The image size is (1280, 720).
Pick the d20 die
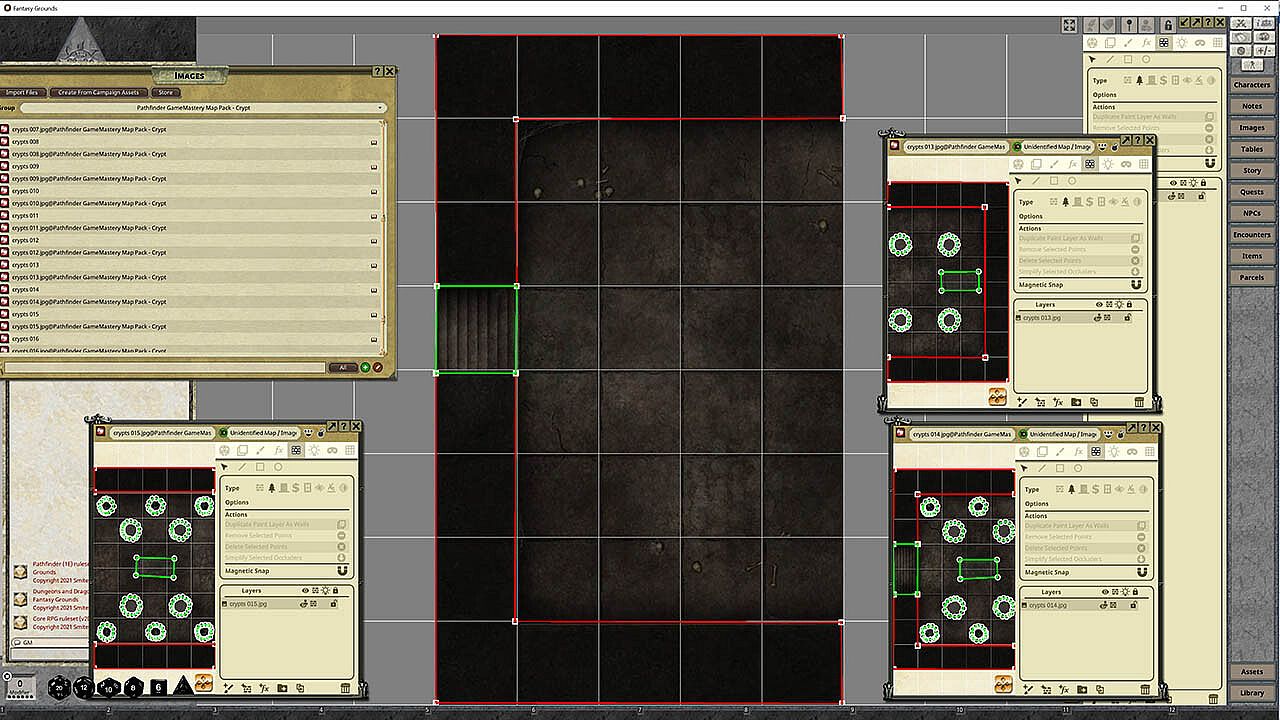click(60, 687)
